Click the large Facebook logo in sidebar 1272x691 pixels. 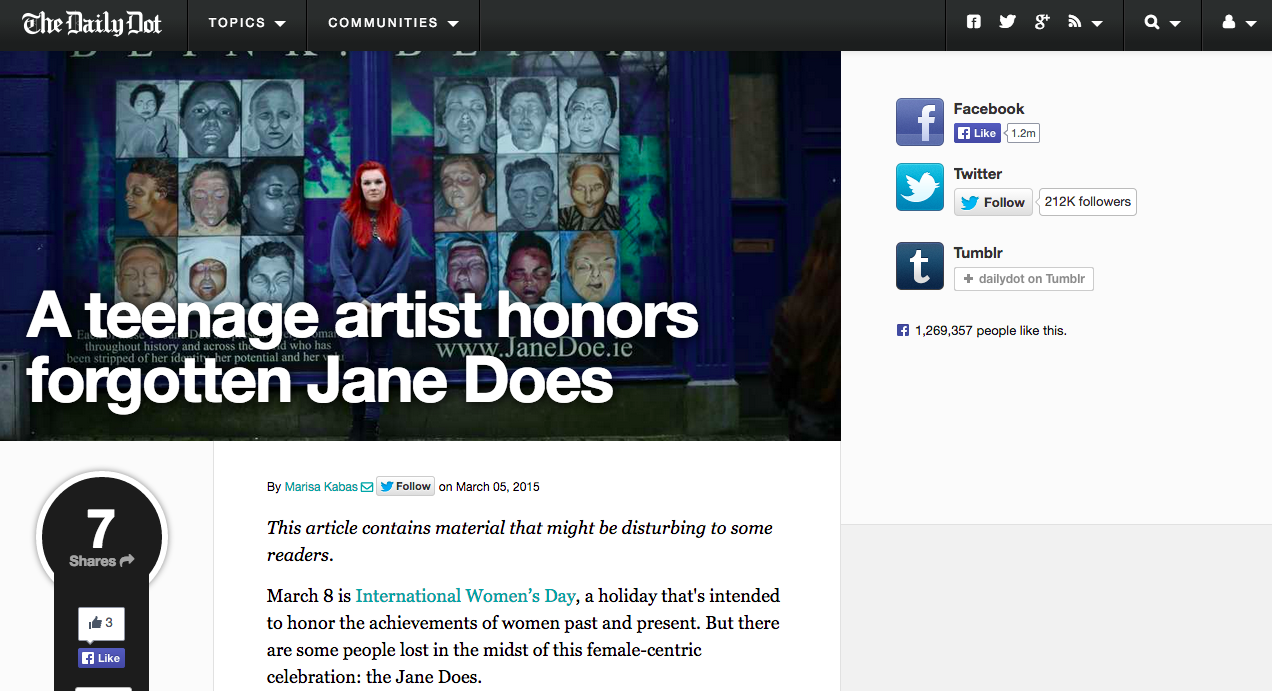point(919,122)
